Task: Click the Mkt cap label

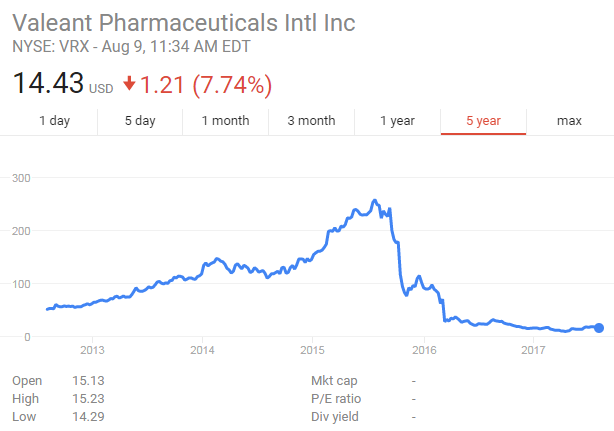Action: 334,380
